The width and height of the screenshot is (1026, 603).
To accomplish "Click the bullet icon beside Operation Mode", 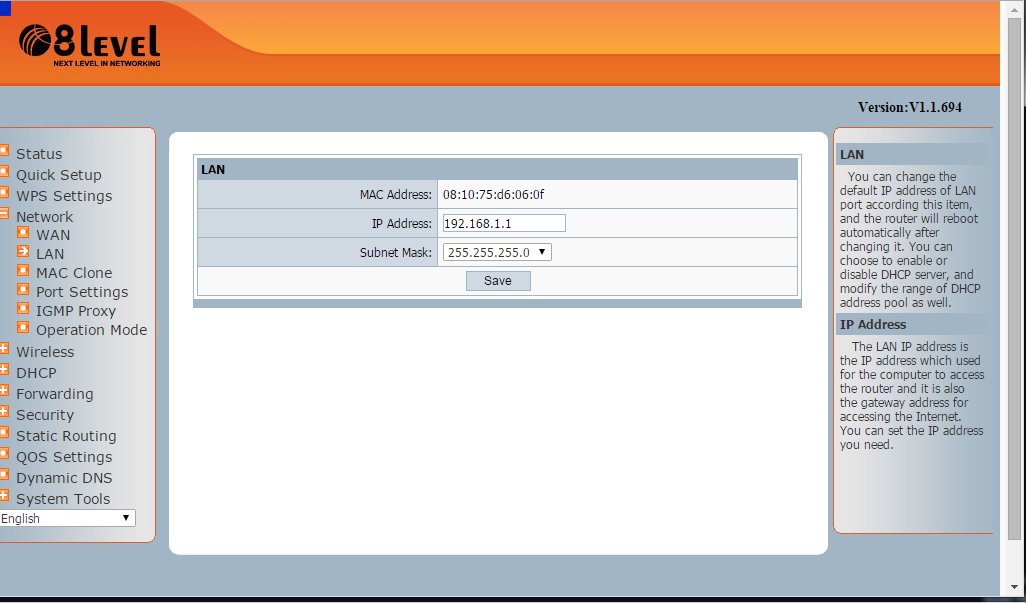I will pos(23,327).
